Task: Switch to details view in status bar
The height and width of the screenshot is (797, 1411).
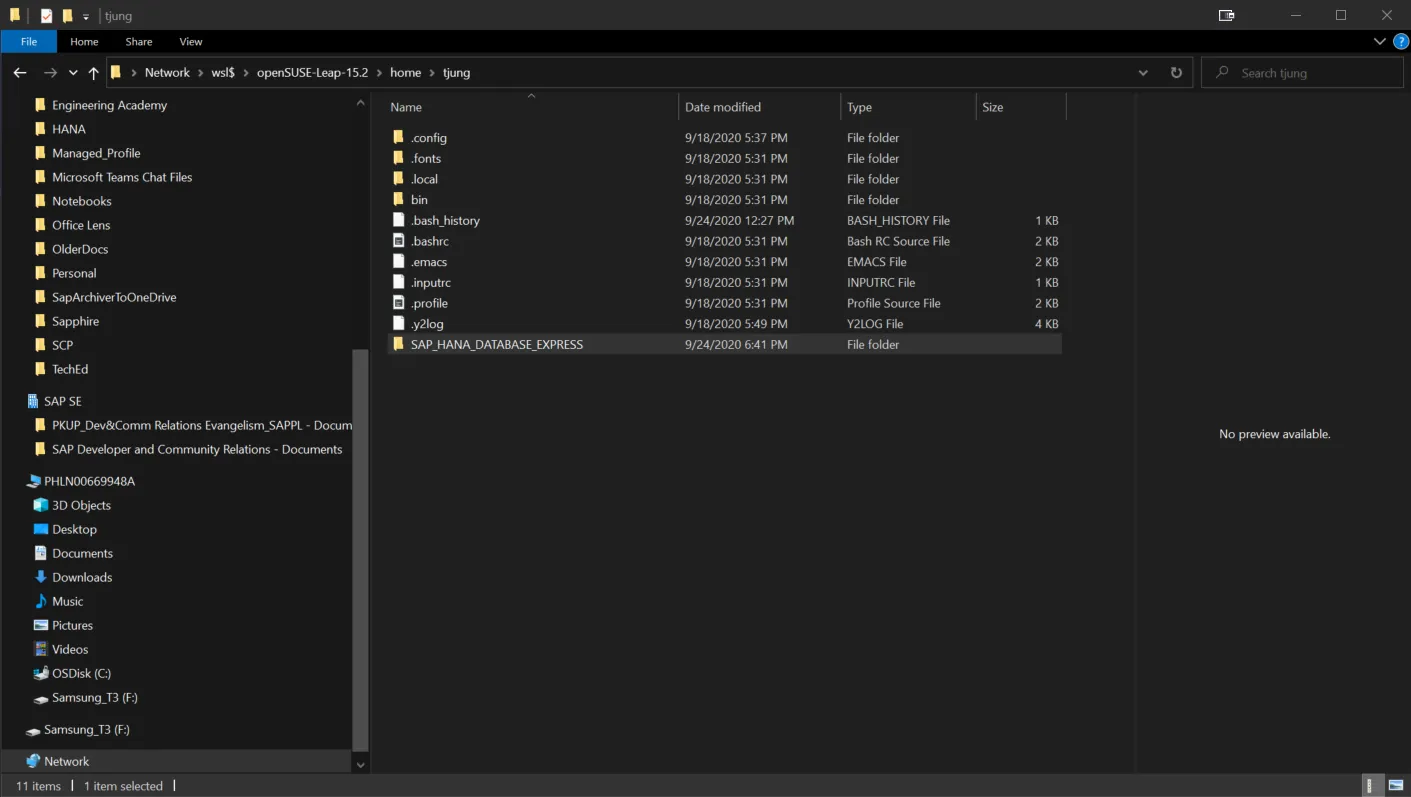Action: pos(1374,786)
